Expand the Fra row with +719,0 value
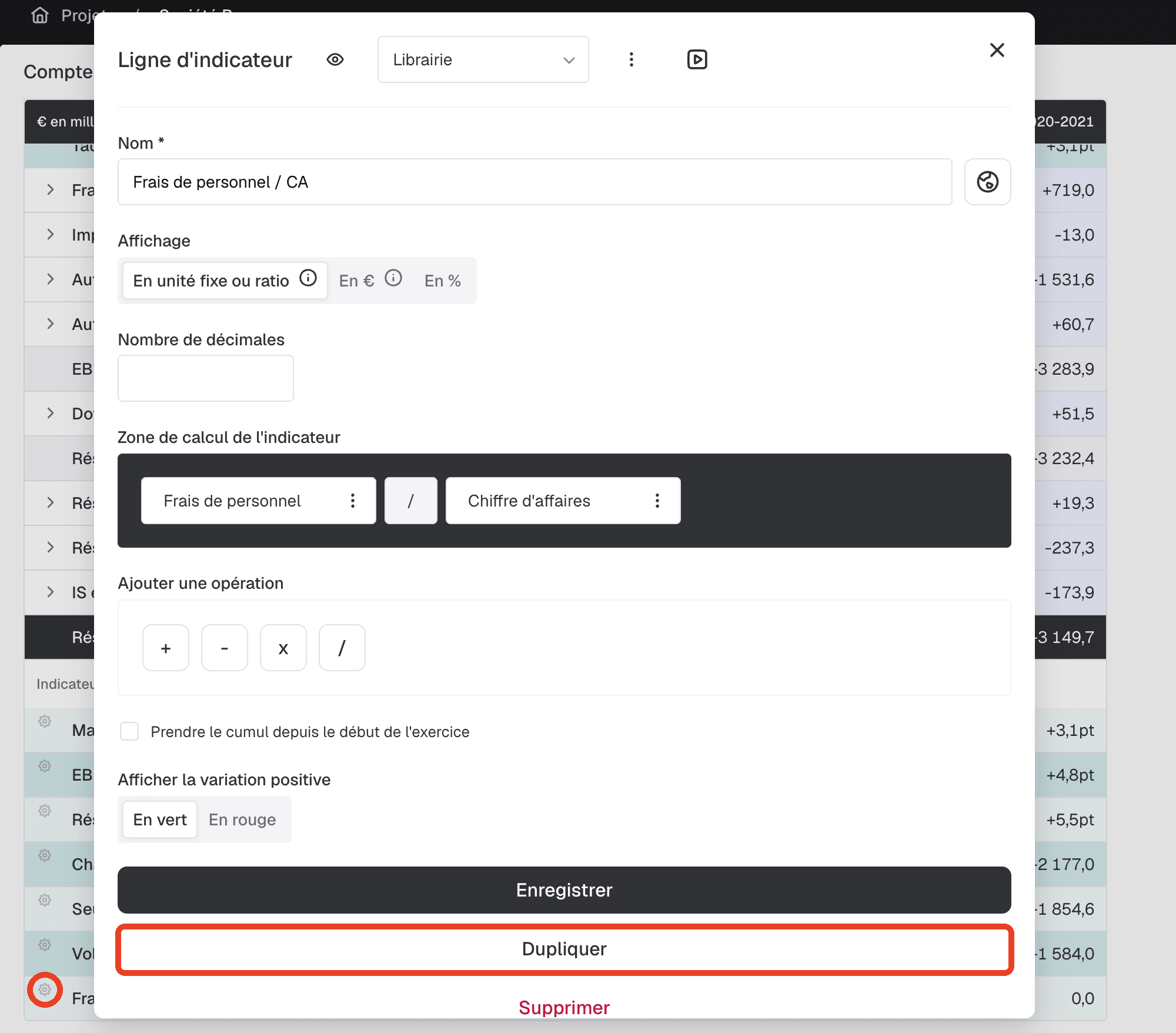The image size is (1176, 1033). click(x=51, y=189)
